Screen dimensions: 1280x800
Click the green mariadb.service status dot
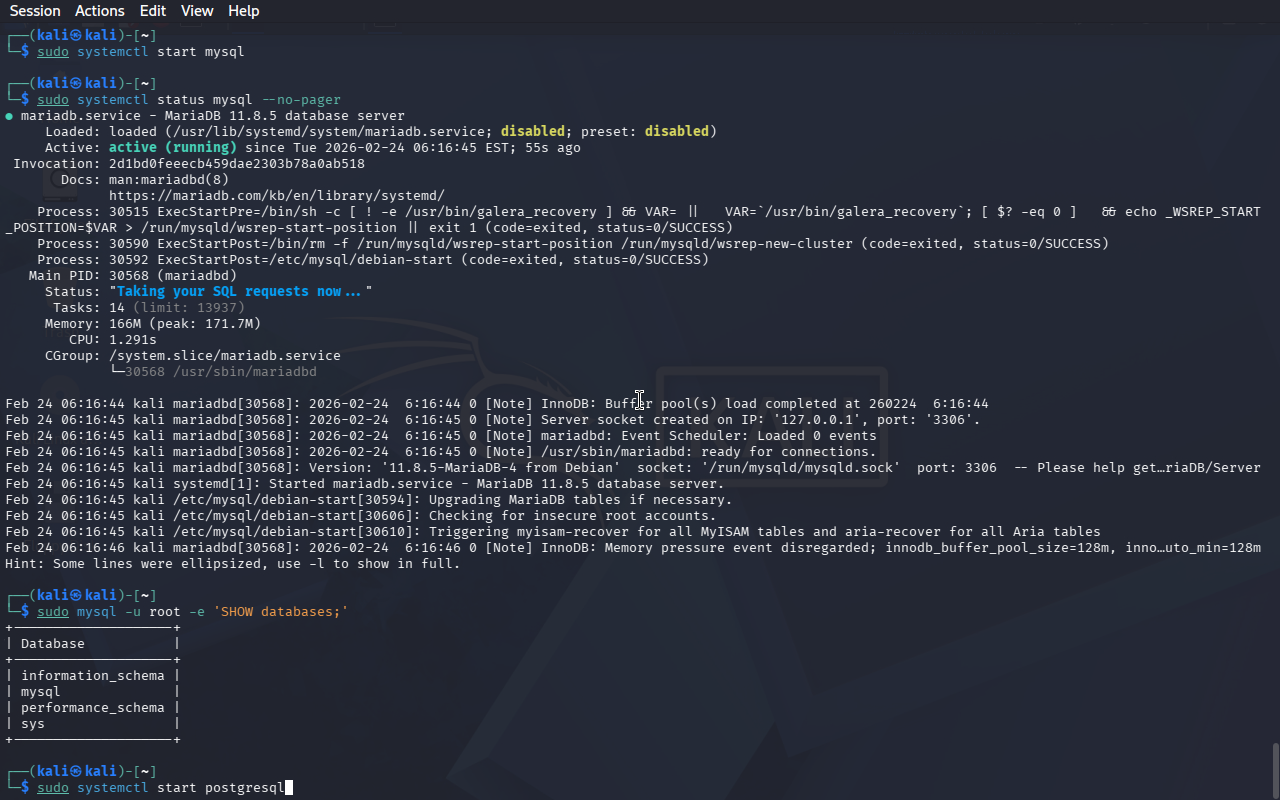[x=9, y=116]
